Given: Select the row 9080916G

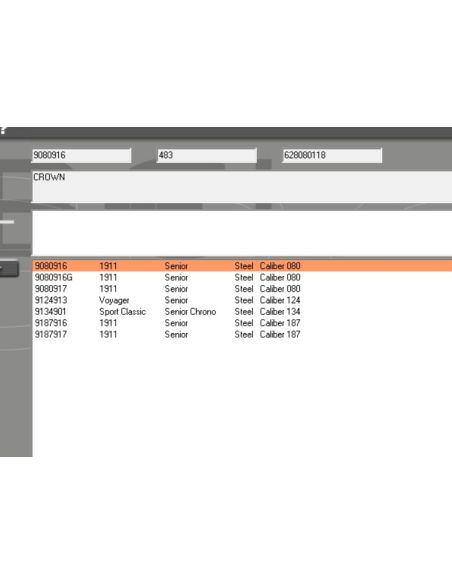Looking at the screenshot, I should click(242, 277).
